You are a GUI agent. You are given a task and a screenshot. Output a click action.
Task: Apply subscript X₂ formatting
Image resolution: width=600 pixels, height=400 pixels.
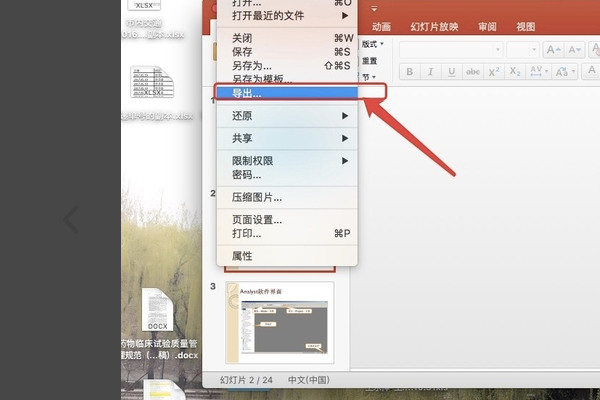pyautogui.click(x=515, y=72)
